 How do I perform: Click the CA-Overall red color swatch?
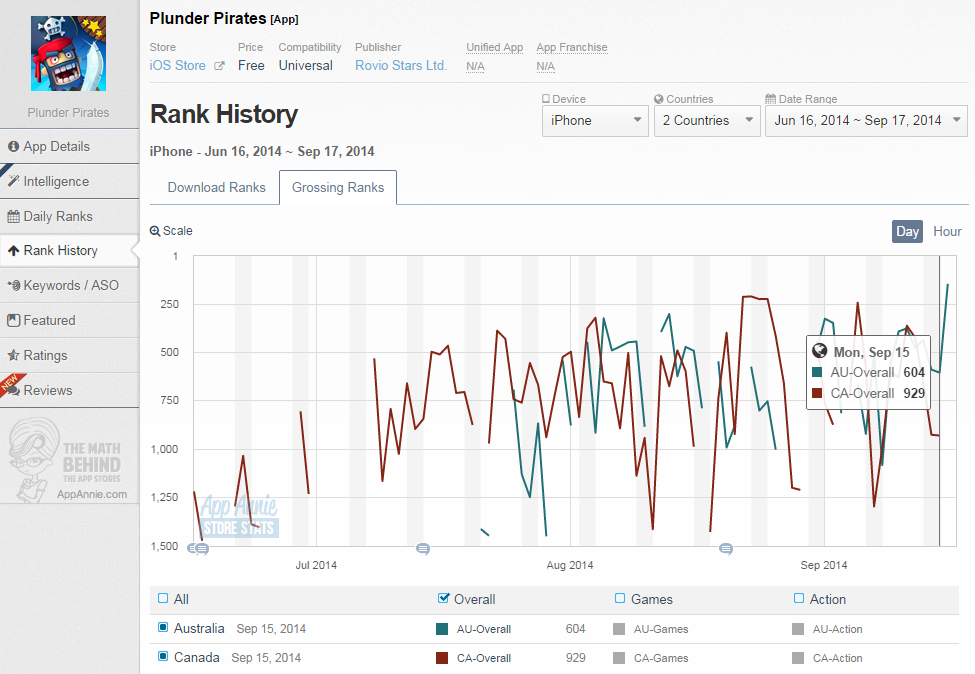tap(442, 658)
